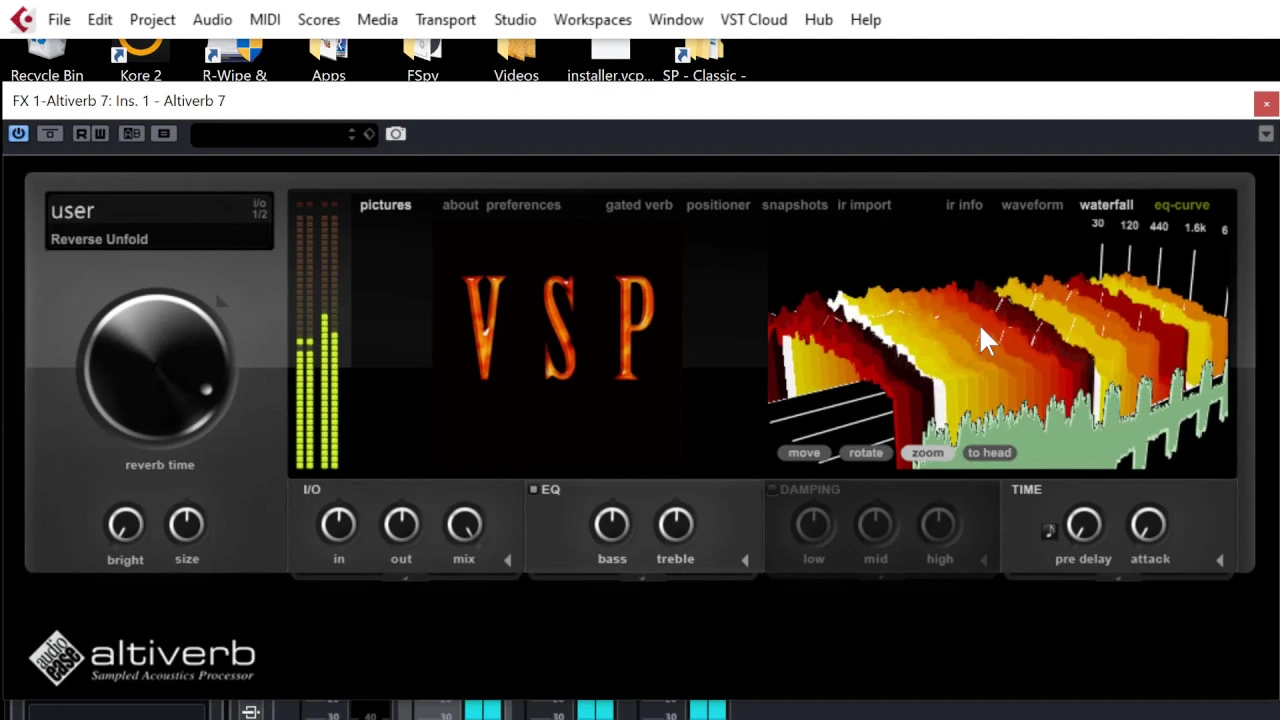Toggle the DAMPING section enable checkbox

tap(771, 489)
